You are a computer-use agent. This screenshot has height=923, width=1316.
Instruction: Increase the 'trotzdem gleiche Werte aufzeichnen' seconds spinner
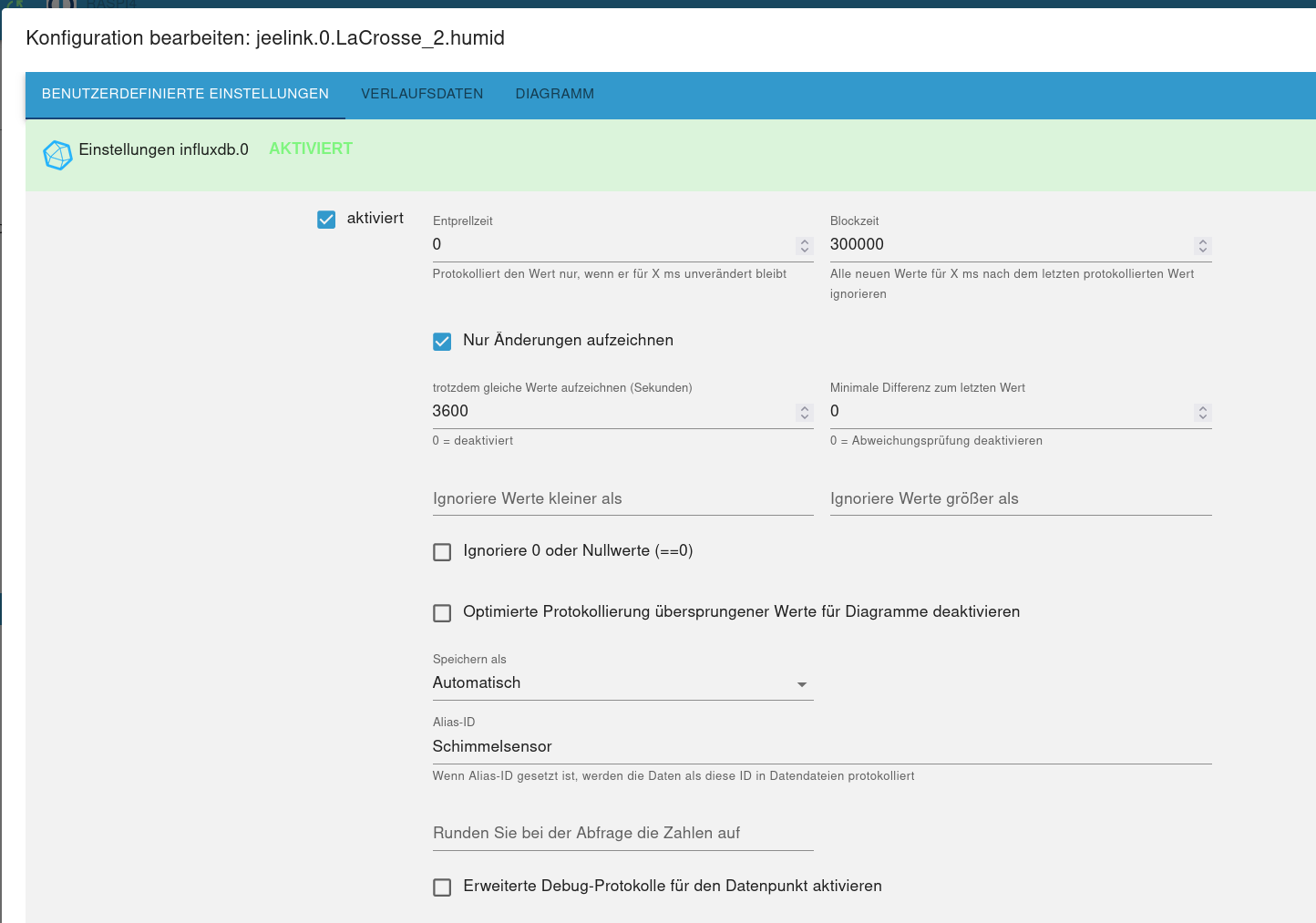click(804, 408)
